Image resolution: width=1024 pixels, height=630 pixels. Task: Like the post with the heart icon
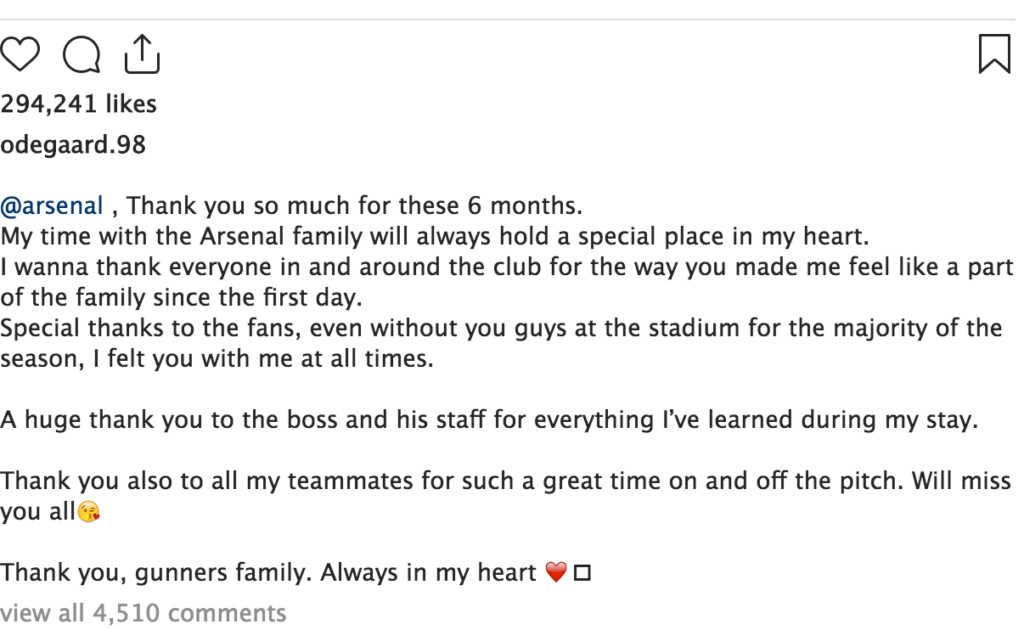tap(20, 54)
